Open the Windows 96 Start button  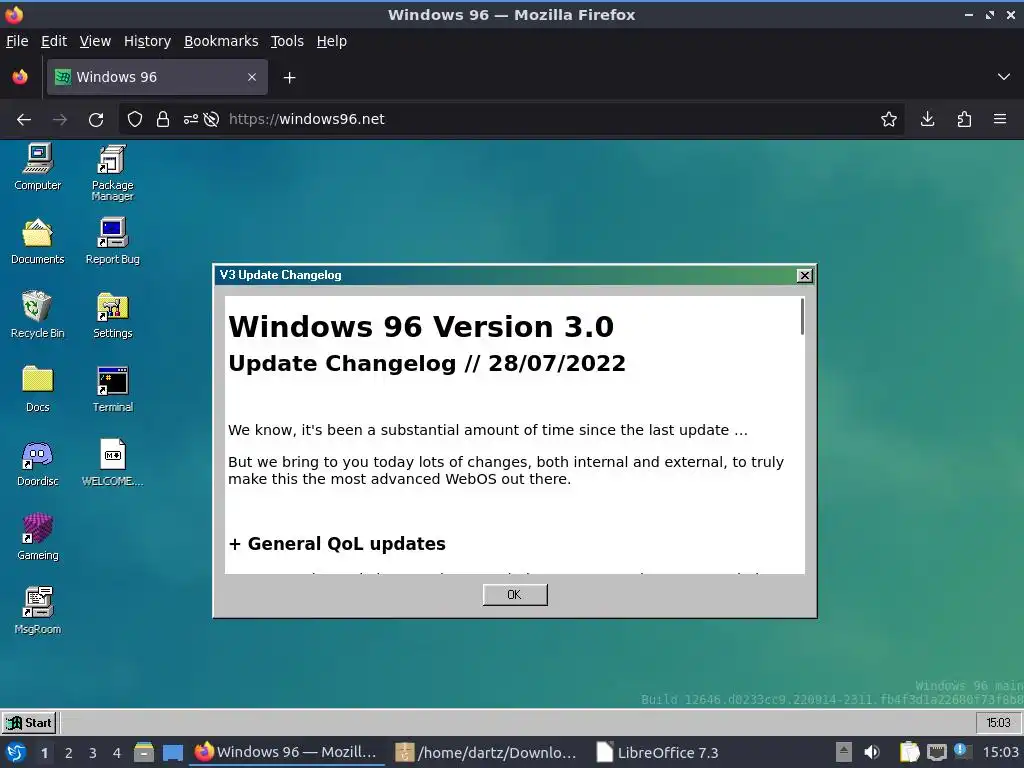coord(29,723)
